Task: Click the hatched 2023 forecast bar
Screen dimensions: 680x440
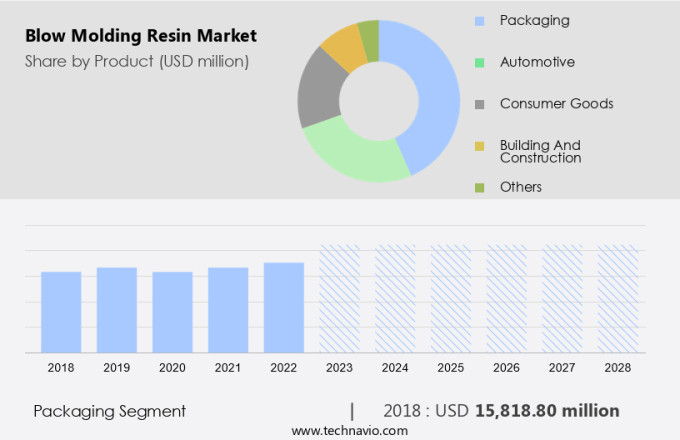Action: coord(339,299)
